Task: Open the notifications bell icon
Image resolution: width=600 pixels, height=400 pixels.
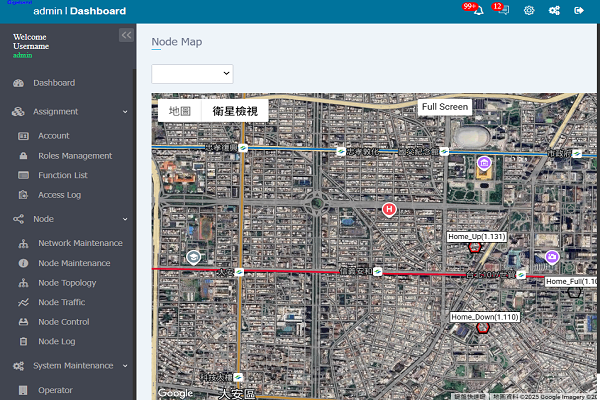Action: tap(478, 11)
